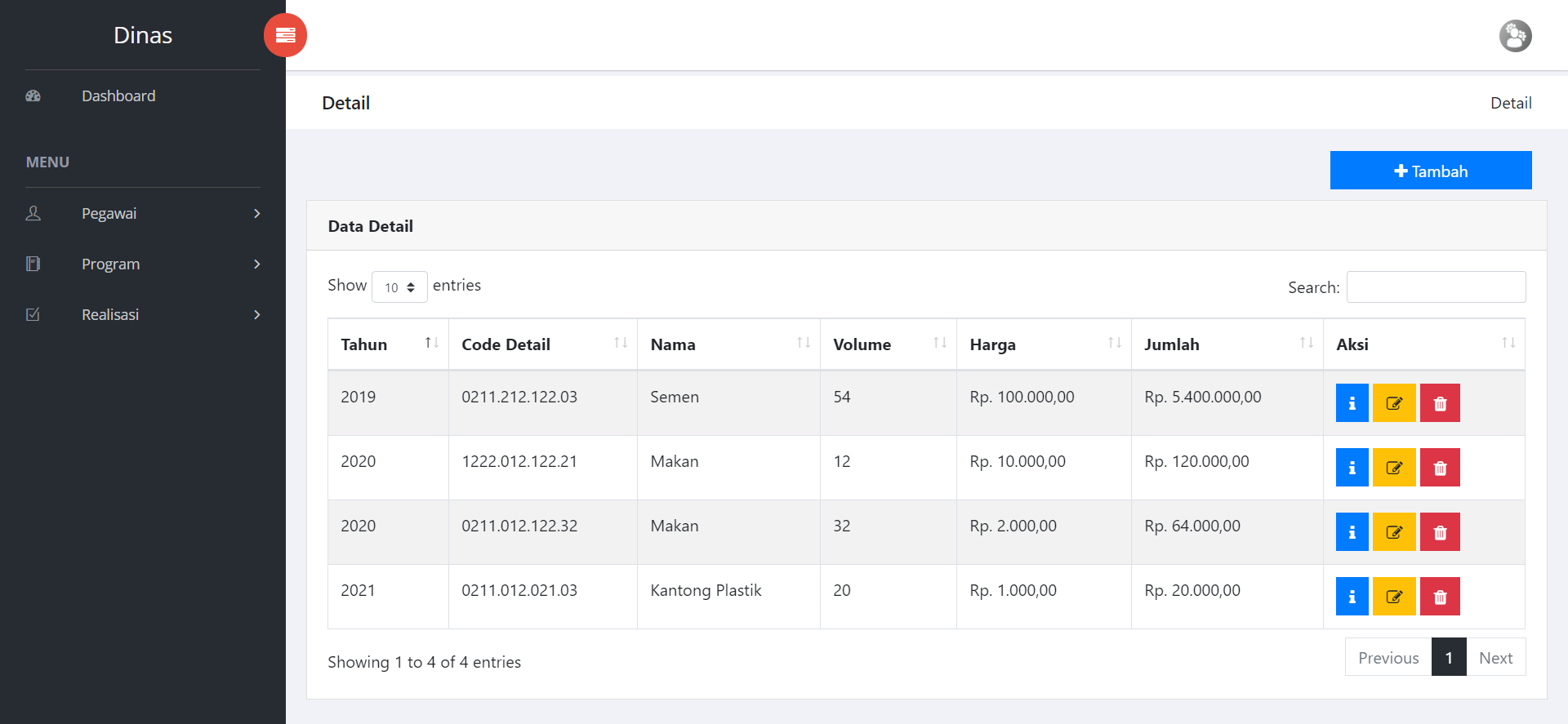Open the show entries count dropdown
The height and width of the screenshot is (724, 1568).
pos(399,287)
